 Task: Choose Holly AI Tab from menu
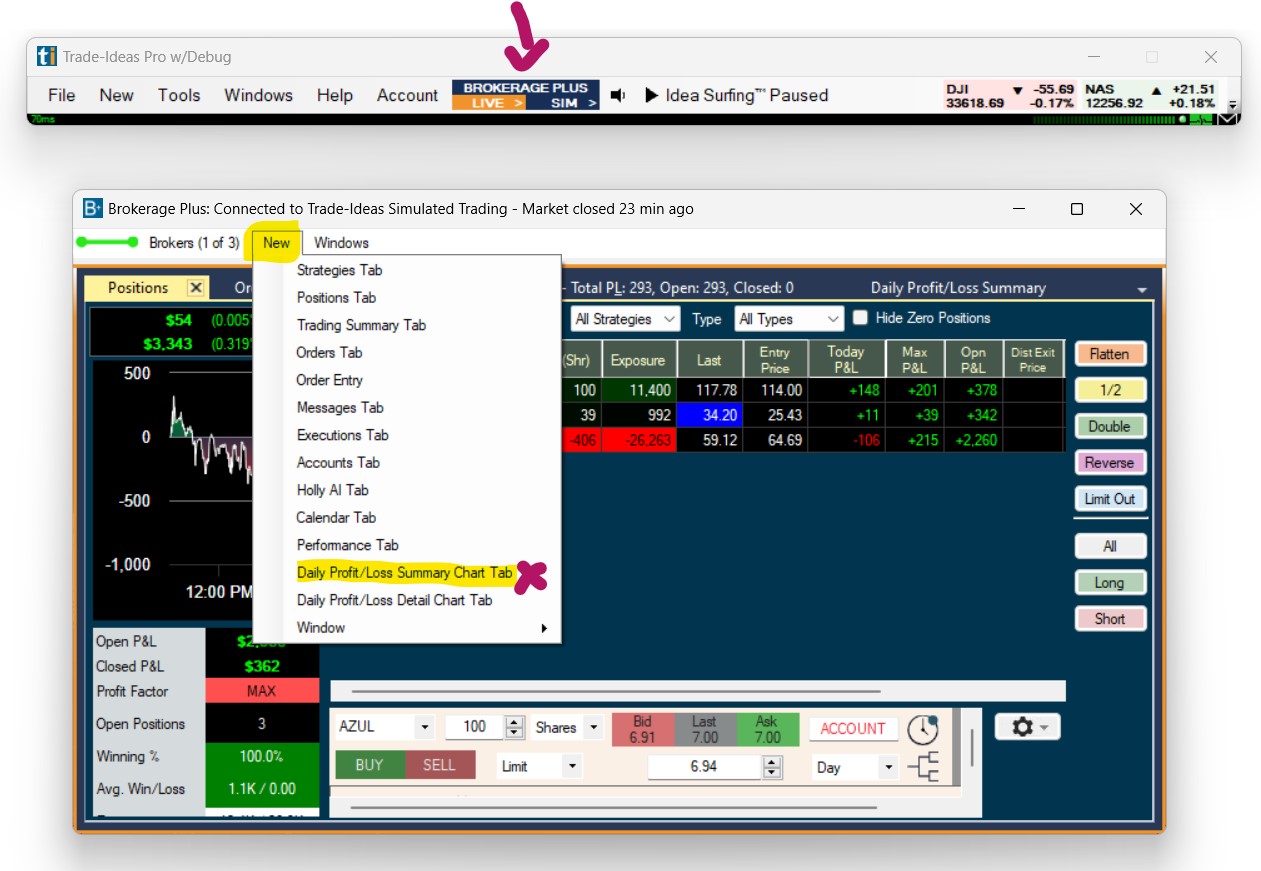(332, 490)
